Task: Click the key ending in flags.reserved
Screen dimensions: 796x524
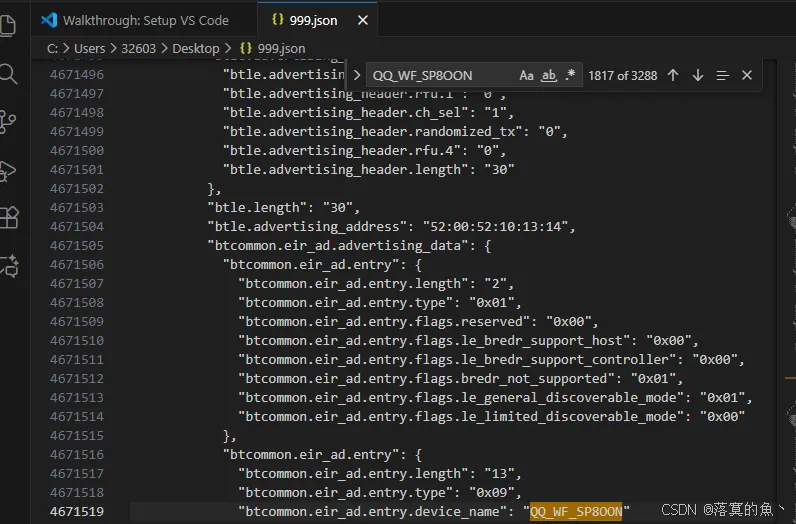Action: (384, 322)
